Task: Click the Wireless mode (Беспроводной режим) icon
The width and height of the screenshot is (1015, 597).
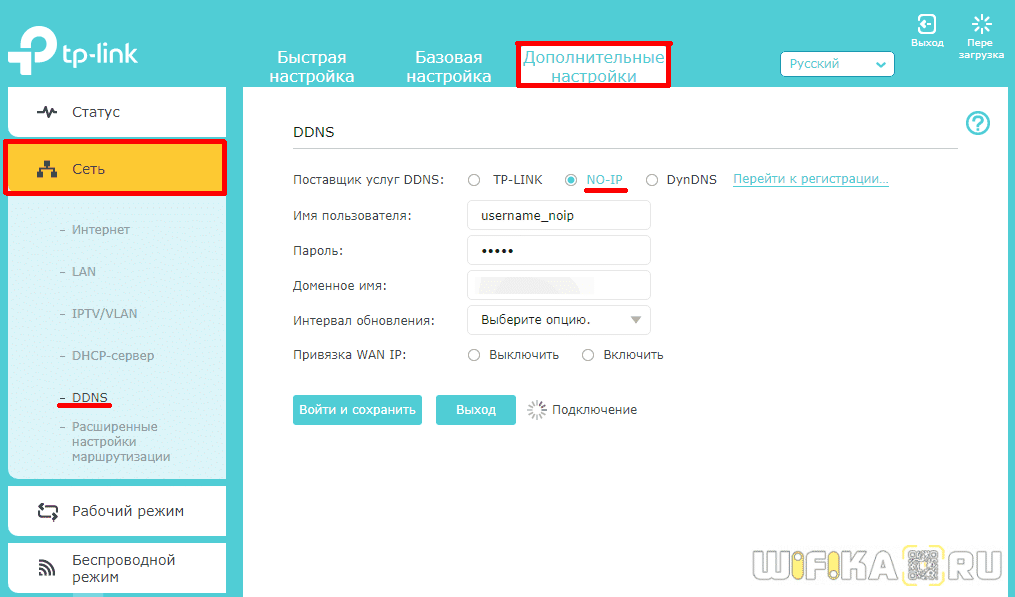Action: point(47,568)
